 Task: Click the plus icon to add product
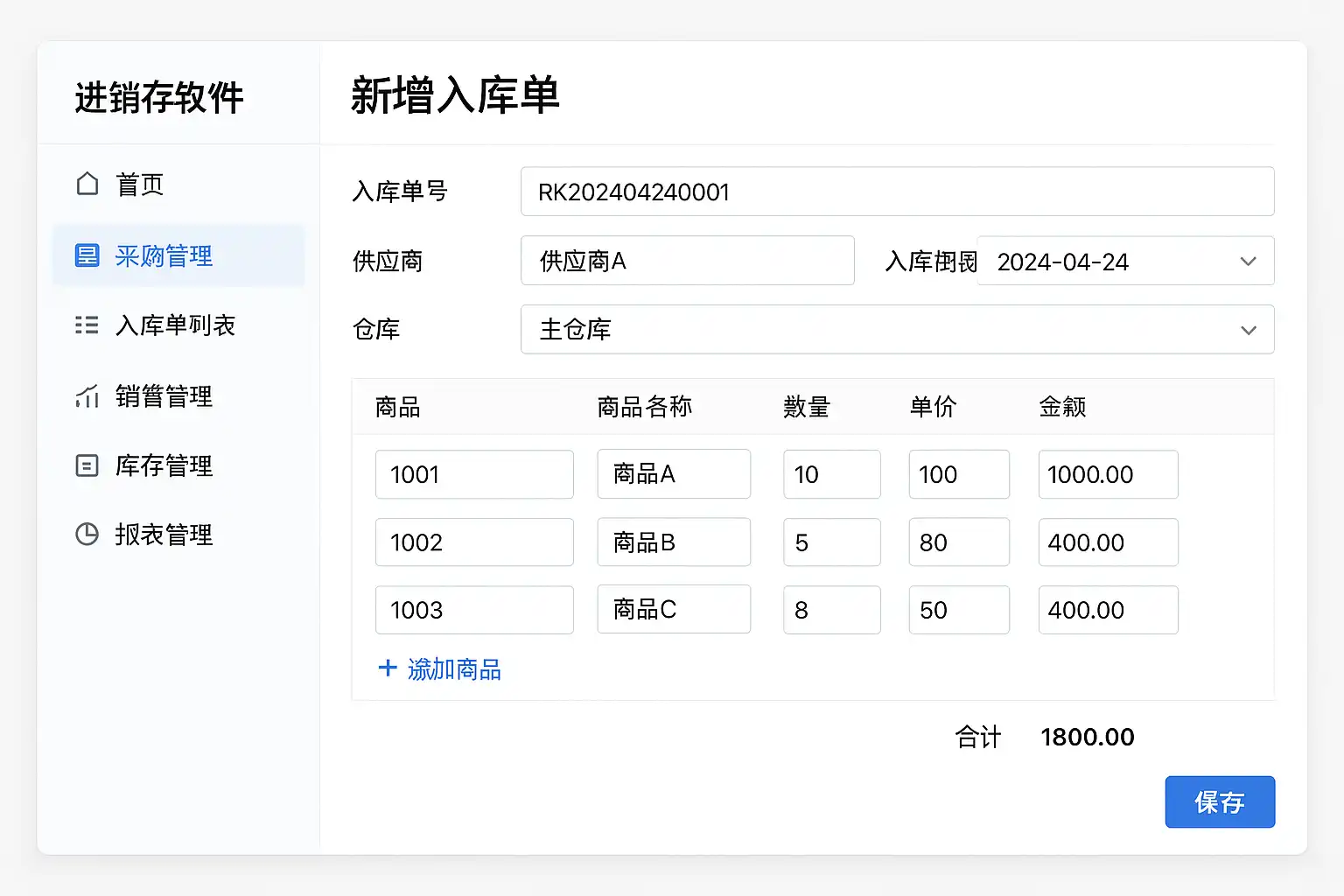pos(388,668)
